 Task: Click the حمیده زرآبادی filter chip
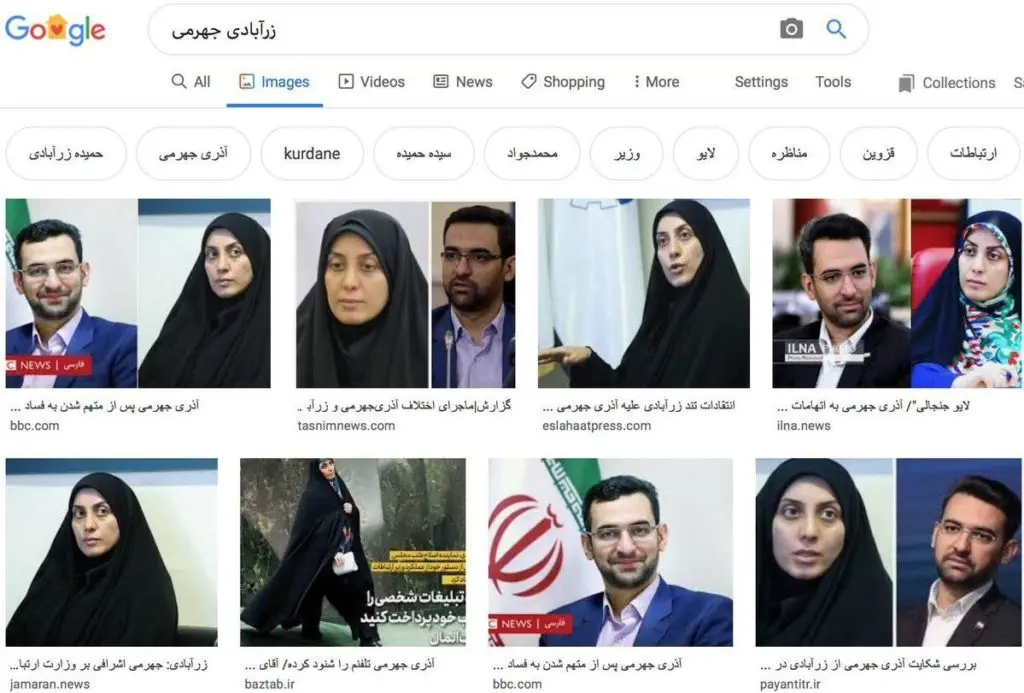point(65,153)
